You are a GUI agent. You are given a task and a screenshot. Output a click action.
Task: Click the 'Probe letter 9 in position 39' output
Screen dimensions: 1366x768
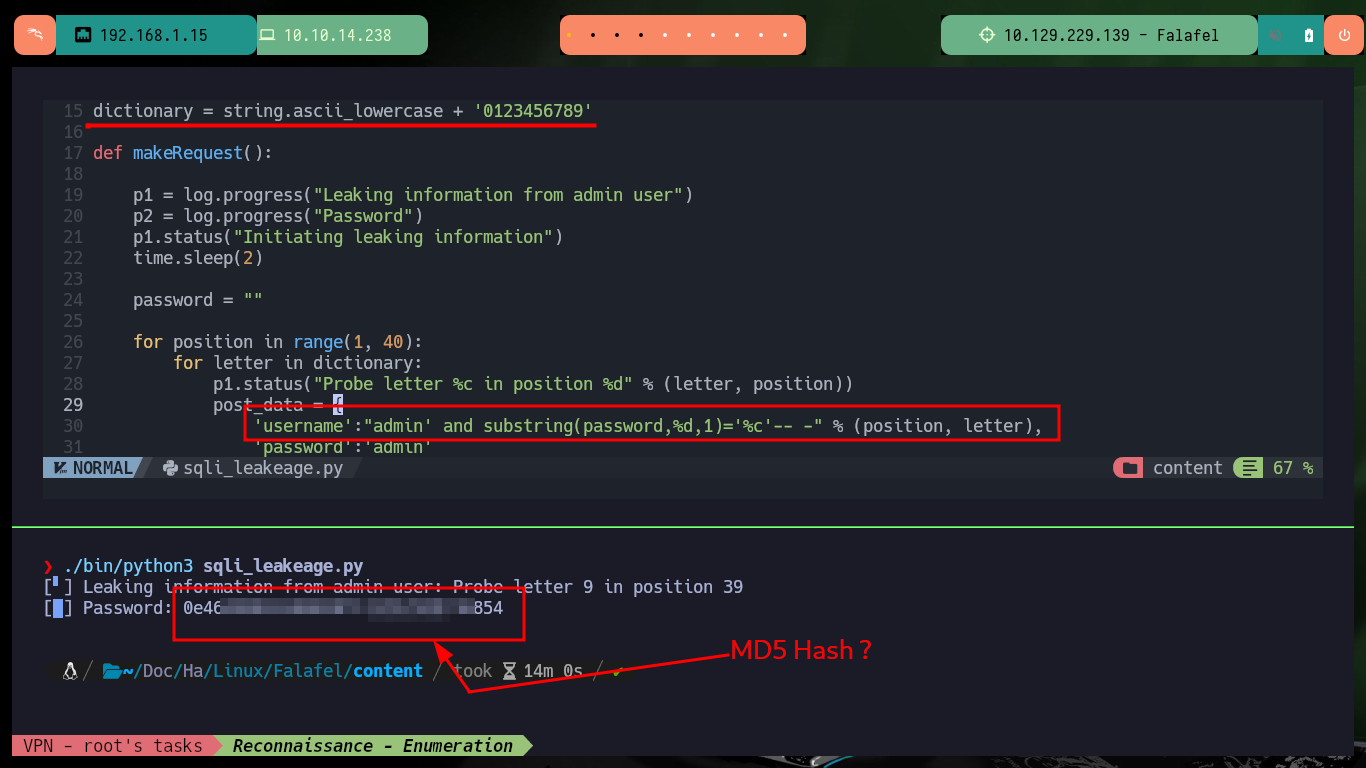tap(598, 587)
